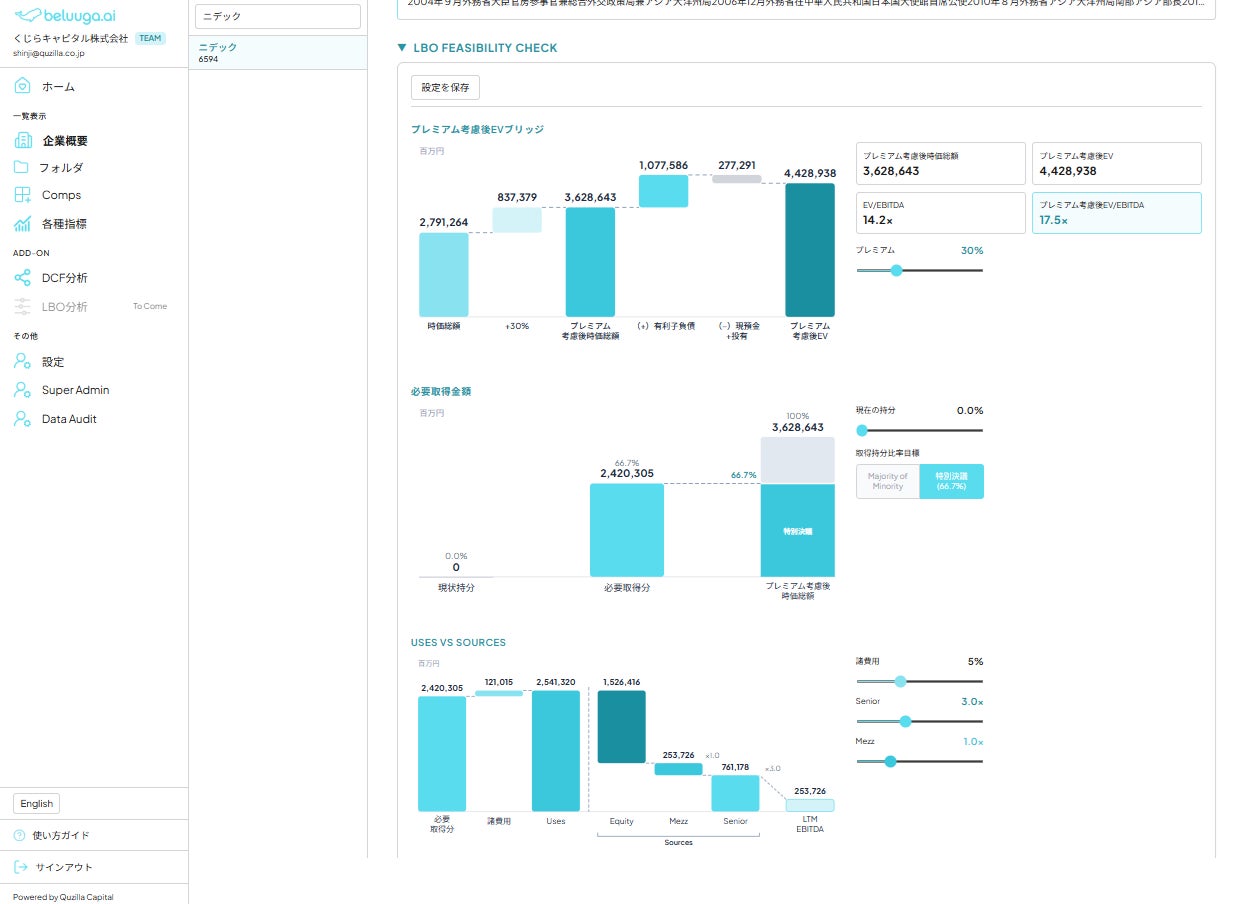Image resolution: width=1240 pixels, height=904 pixels.
Task: Click the 設定を保存 button
Action: (x=445, y=87)
